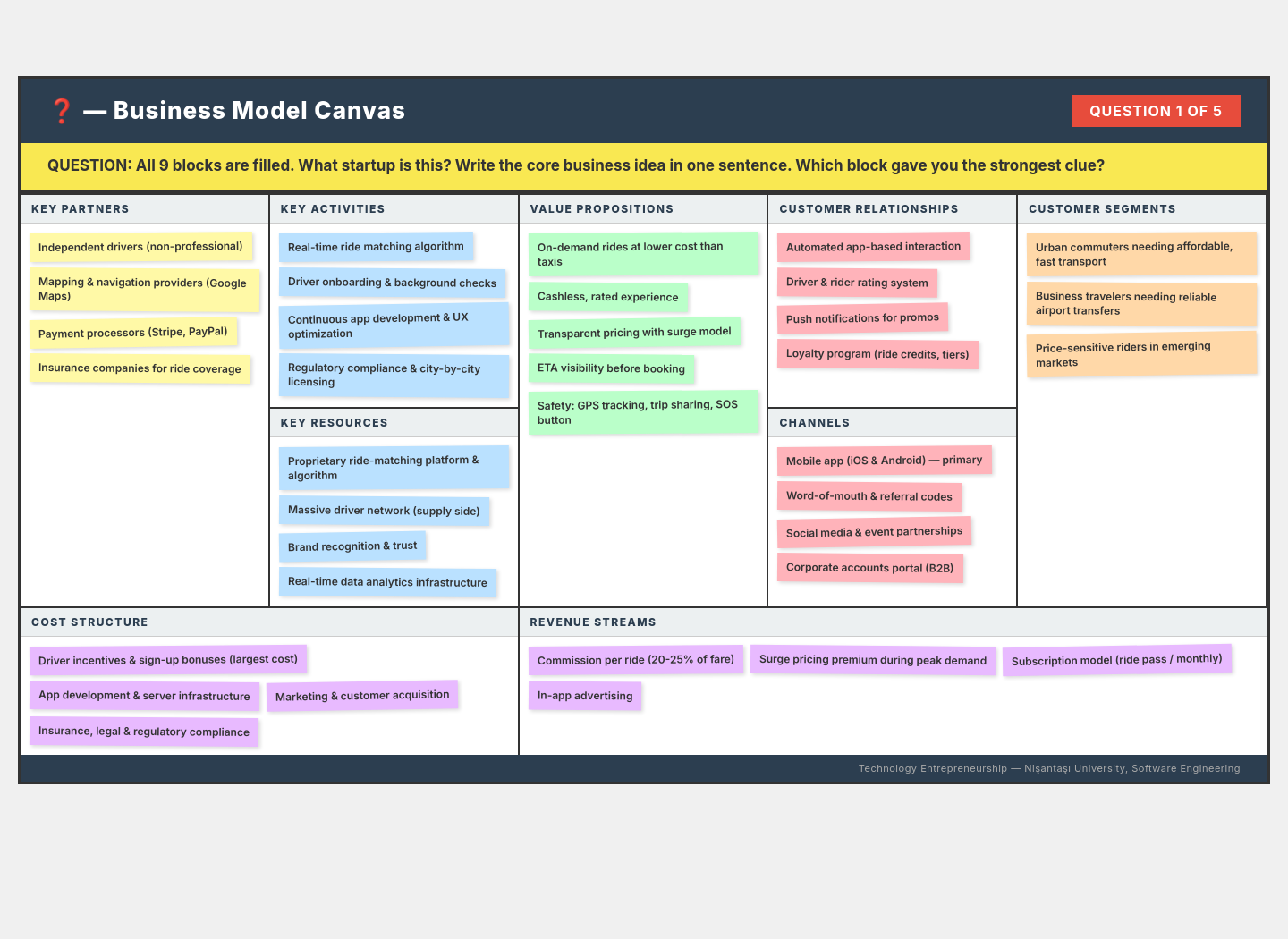Screen dimensions: 1288x939
Task: Select the Urban commuters customer segment note
Action: tap(1141, 254)
